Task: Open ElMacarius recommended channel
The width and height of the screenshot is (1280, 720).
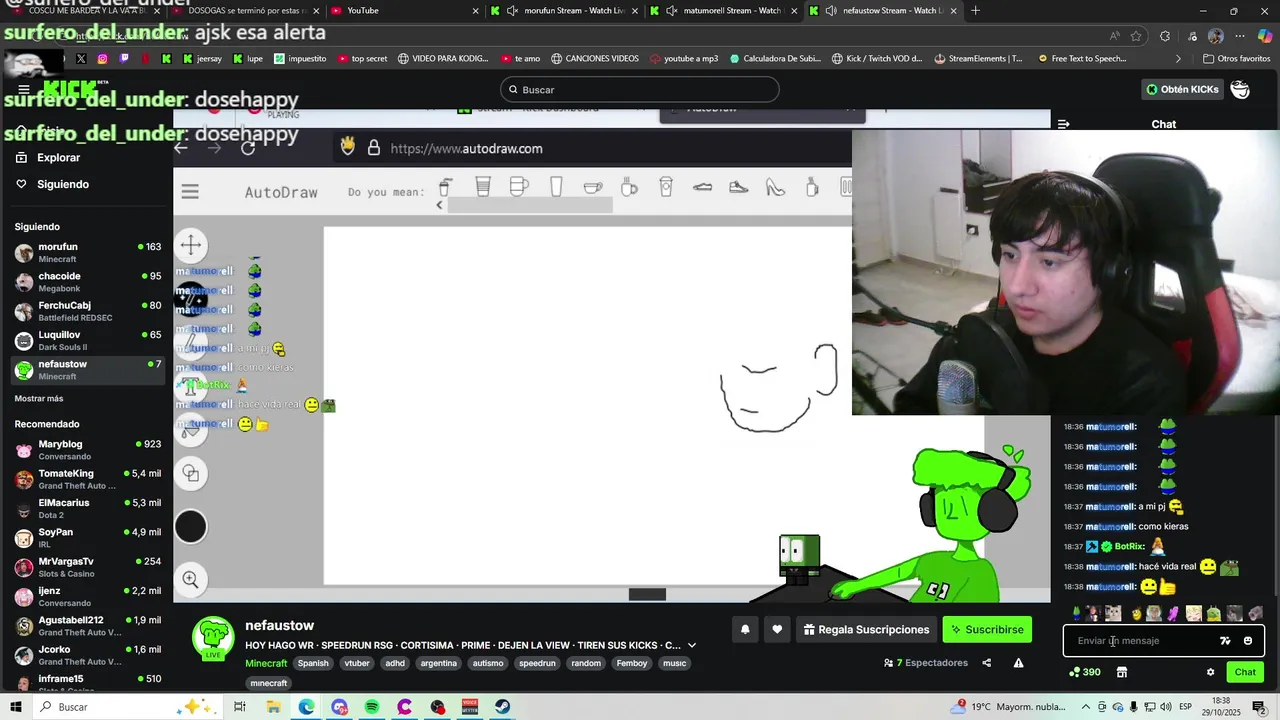Action: pyautogui.click(x=87, y=508)
